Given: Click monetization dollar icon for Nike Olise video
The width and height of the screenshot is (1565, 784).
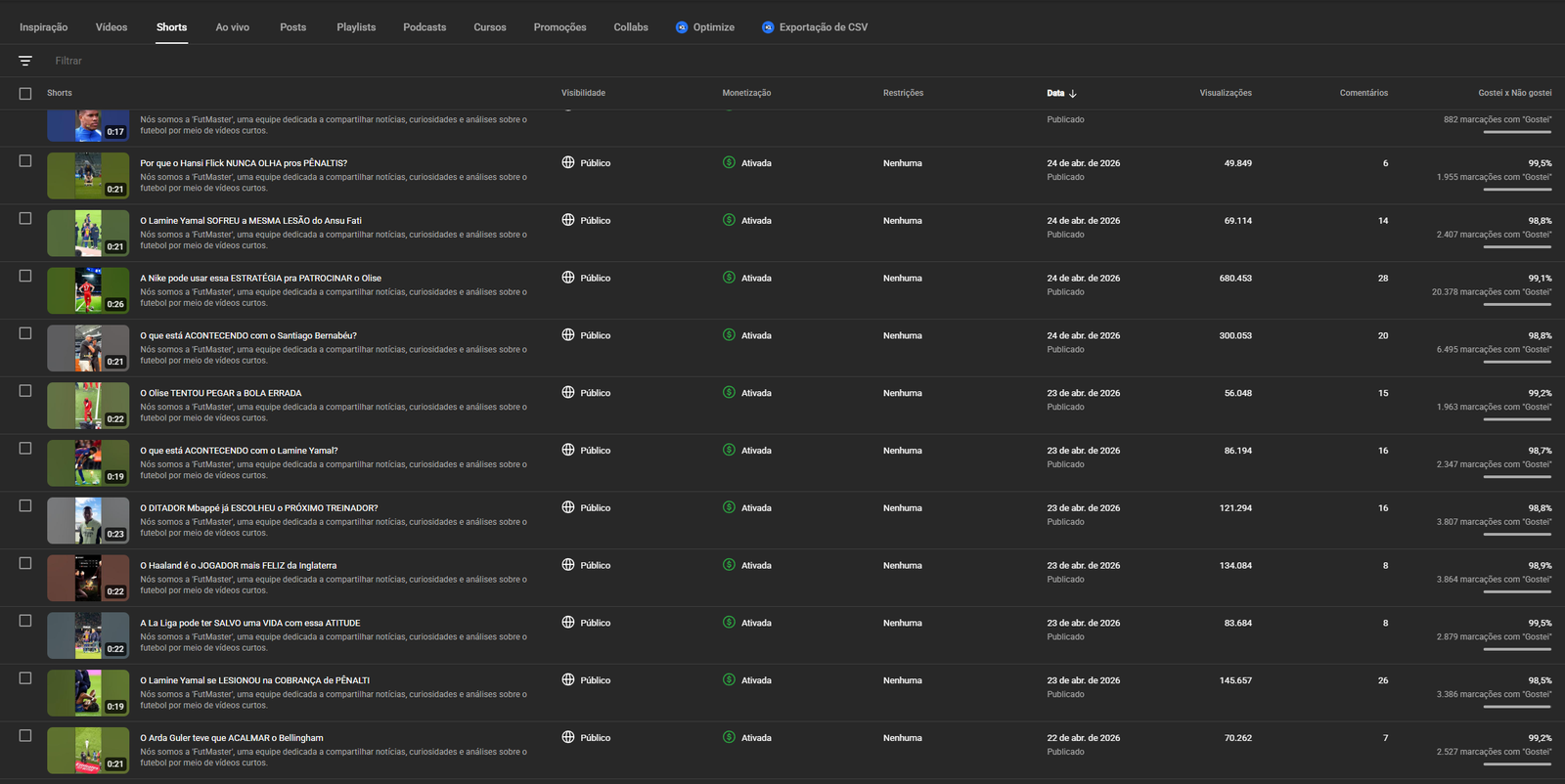Looking at the screenshot, I should pyautogui.click(x=729, y=278).
